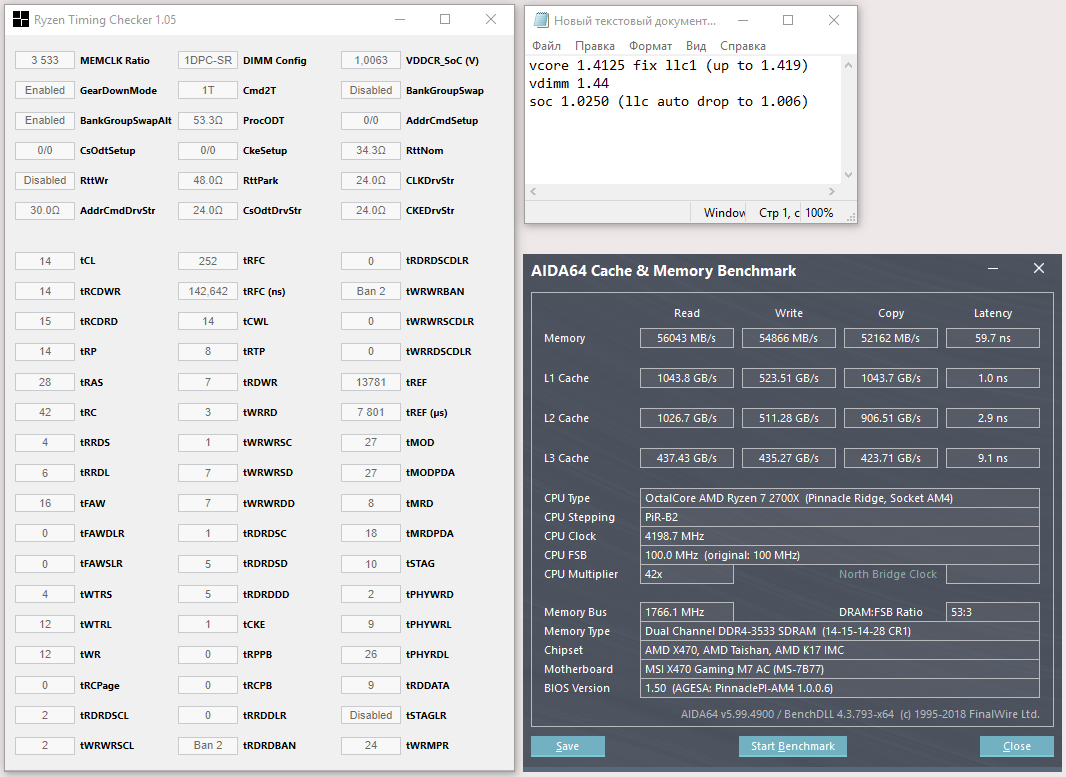Screen dimensions: 1066x777
Task: Click the BIOS Version field 1.50
Action: 840,688
